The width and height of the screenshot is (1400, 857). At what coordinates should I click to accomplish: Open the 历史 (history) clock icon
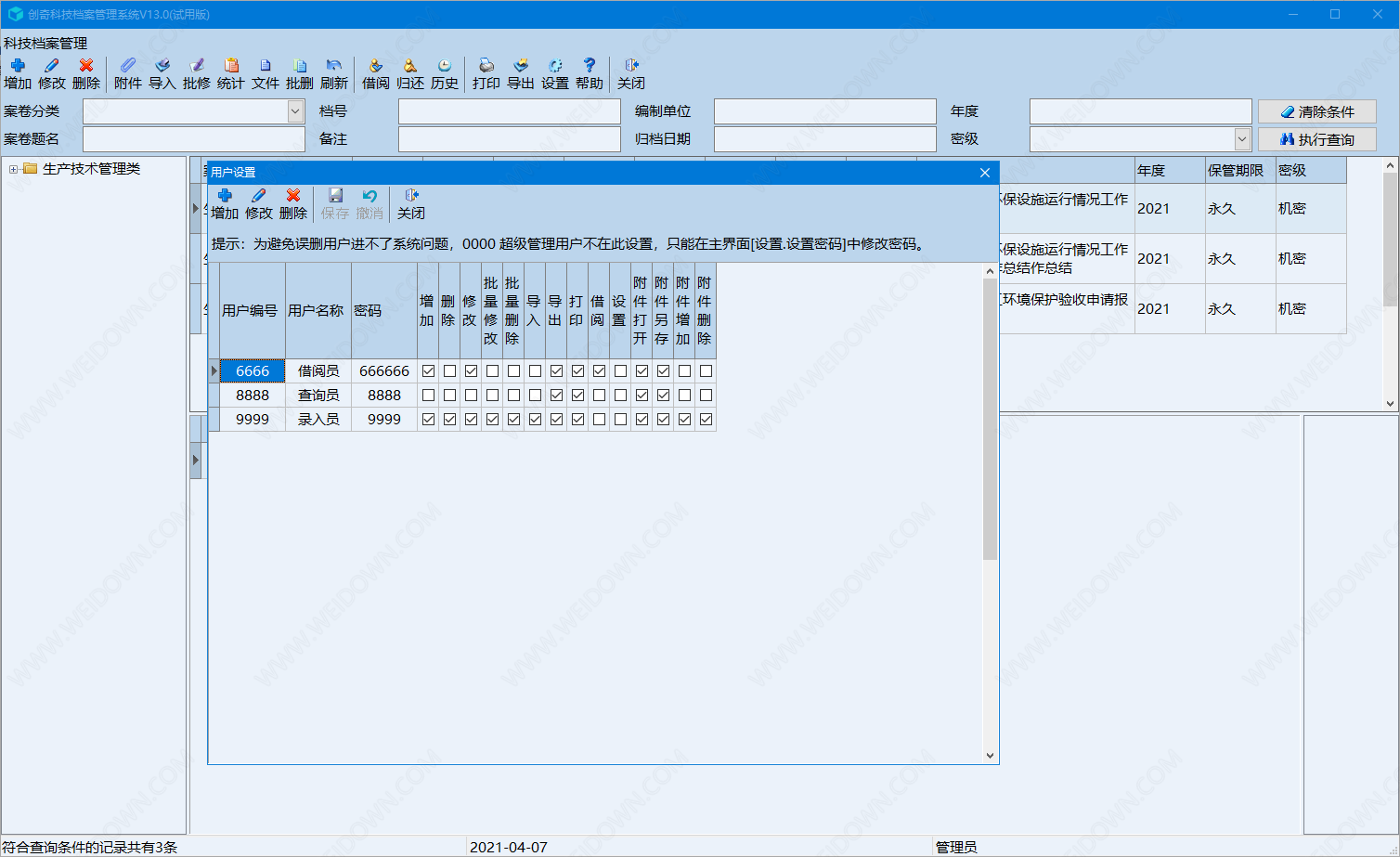(445, 73)
